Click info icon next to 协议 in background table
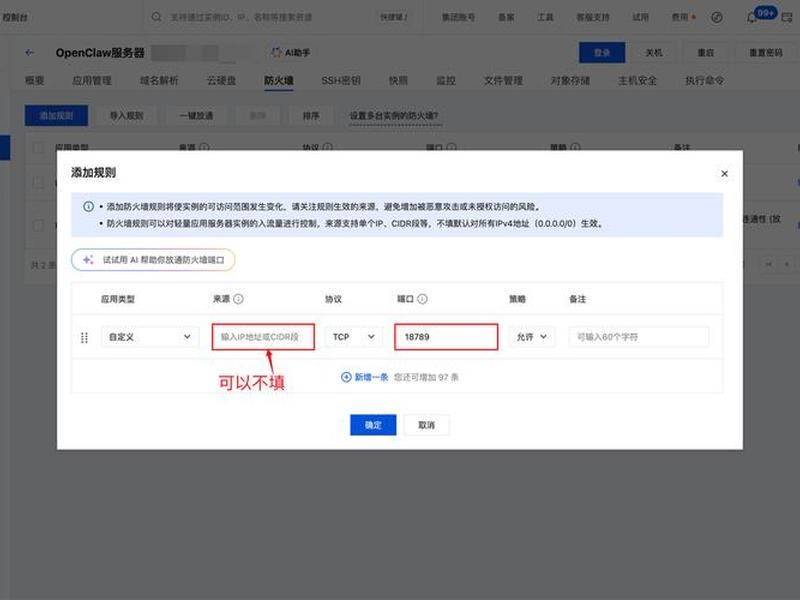This screenshot has width=800, height=600. coord(328,147)
